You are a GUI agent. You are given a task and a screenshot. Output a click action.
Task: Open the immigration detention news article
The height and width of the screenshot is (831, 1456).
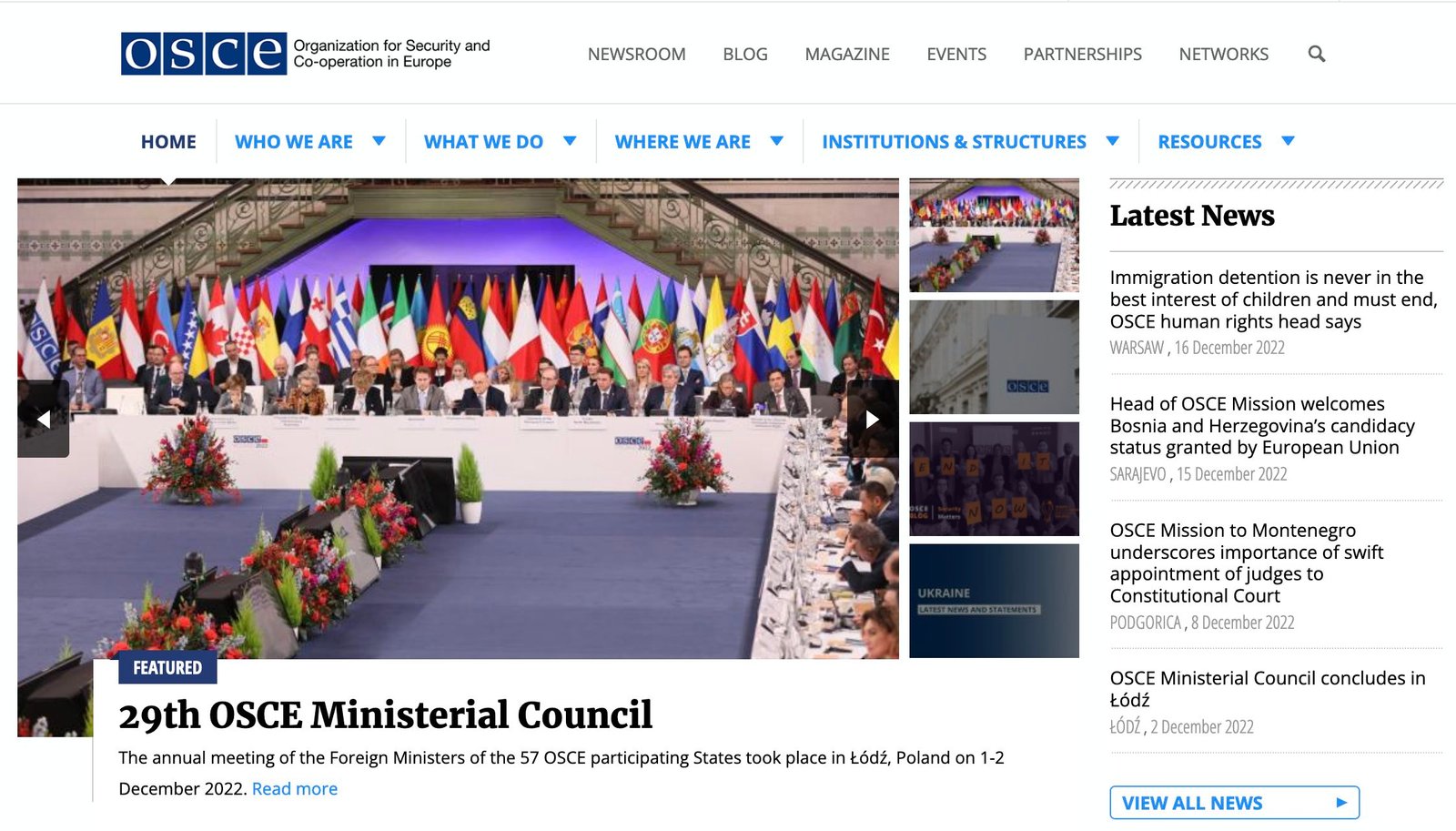(x=1272, y=299)
